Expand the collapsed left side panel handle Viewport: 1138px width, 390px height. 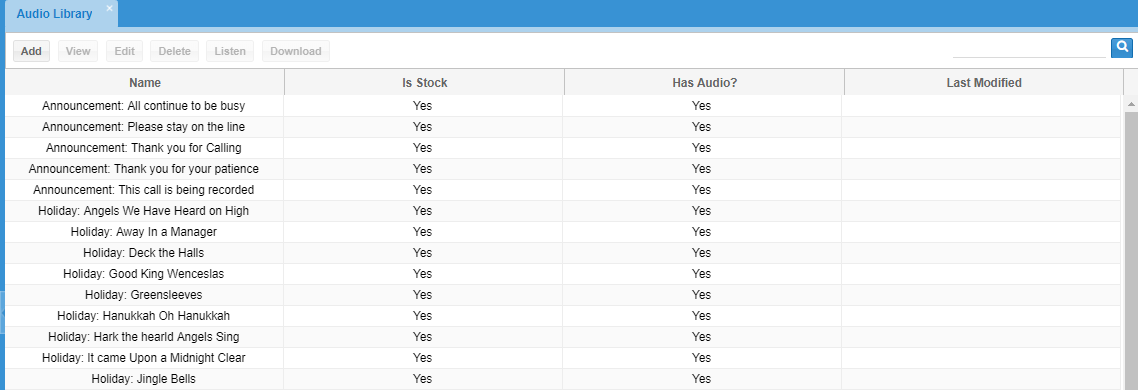[x=2, y=312]
